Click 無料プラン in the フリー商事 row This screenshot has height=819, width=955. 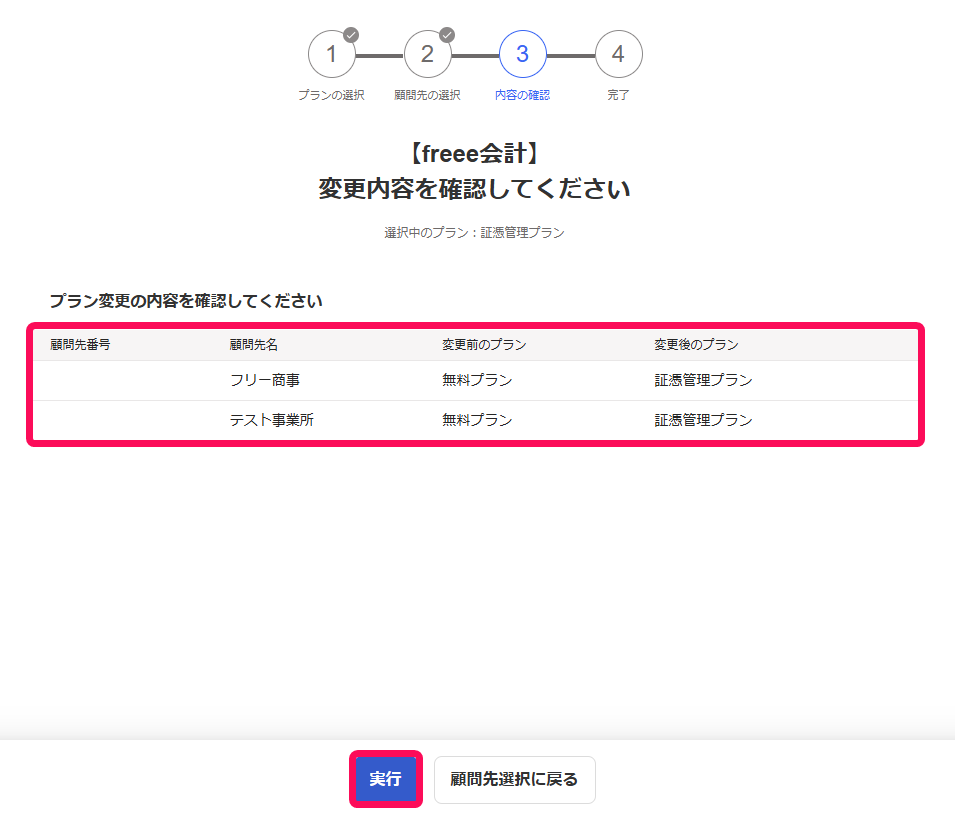click(478, 380)
